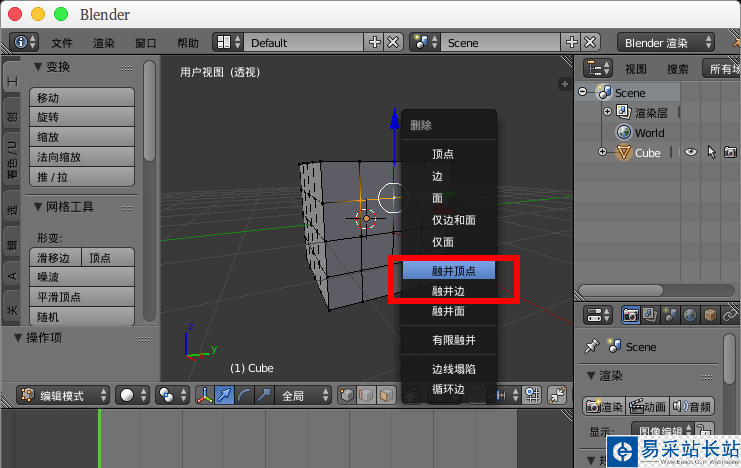Click the outliner horizontal scrollbar

(x=620, y=290)
